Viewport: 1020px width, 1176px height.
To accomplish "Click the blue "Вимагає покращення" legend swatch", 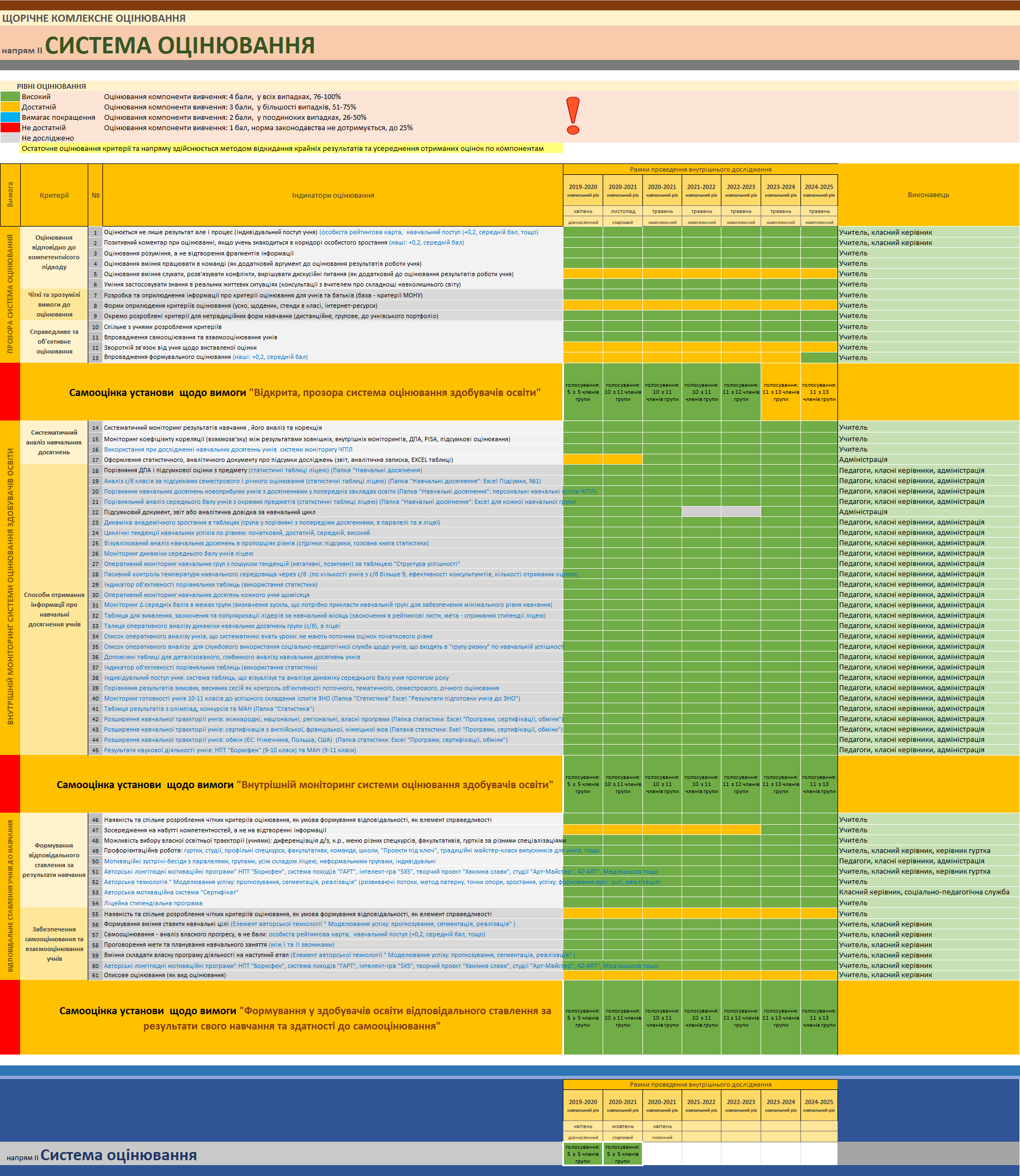I will click(x=10, y=118).
